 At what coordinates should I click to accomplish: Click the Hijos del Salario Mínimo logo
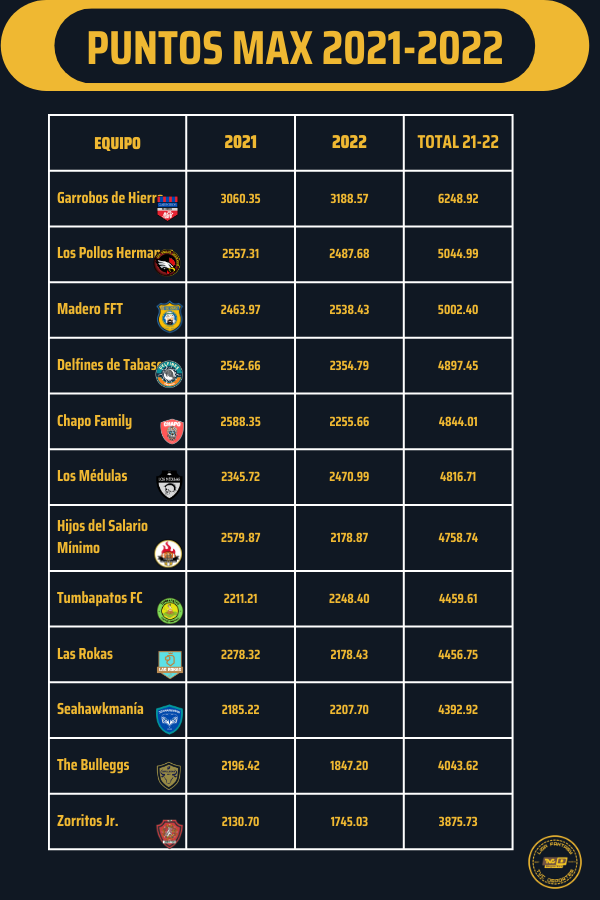167,553
